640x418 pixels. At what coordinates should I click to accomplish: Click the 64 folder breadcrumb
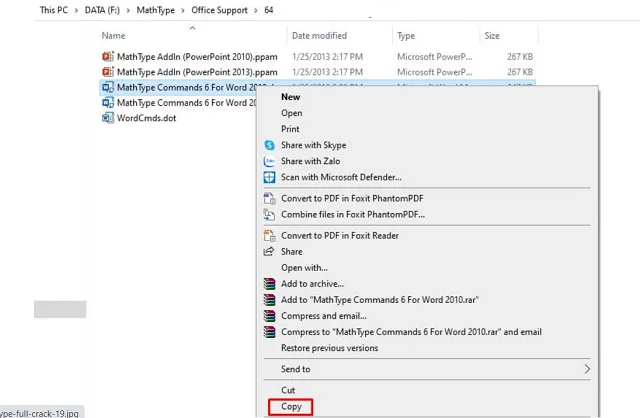pyautogui.click(x=269, y=10)
